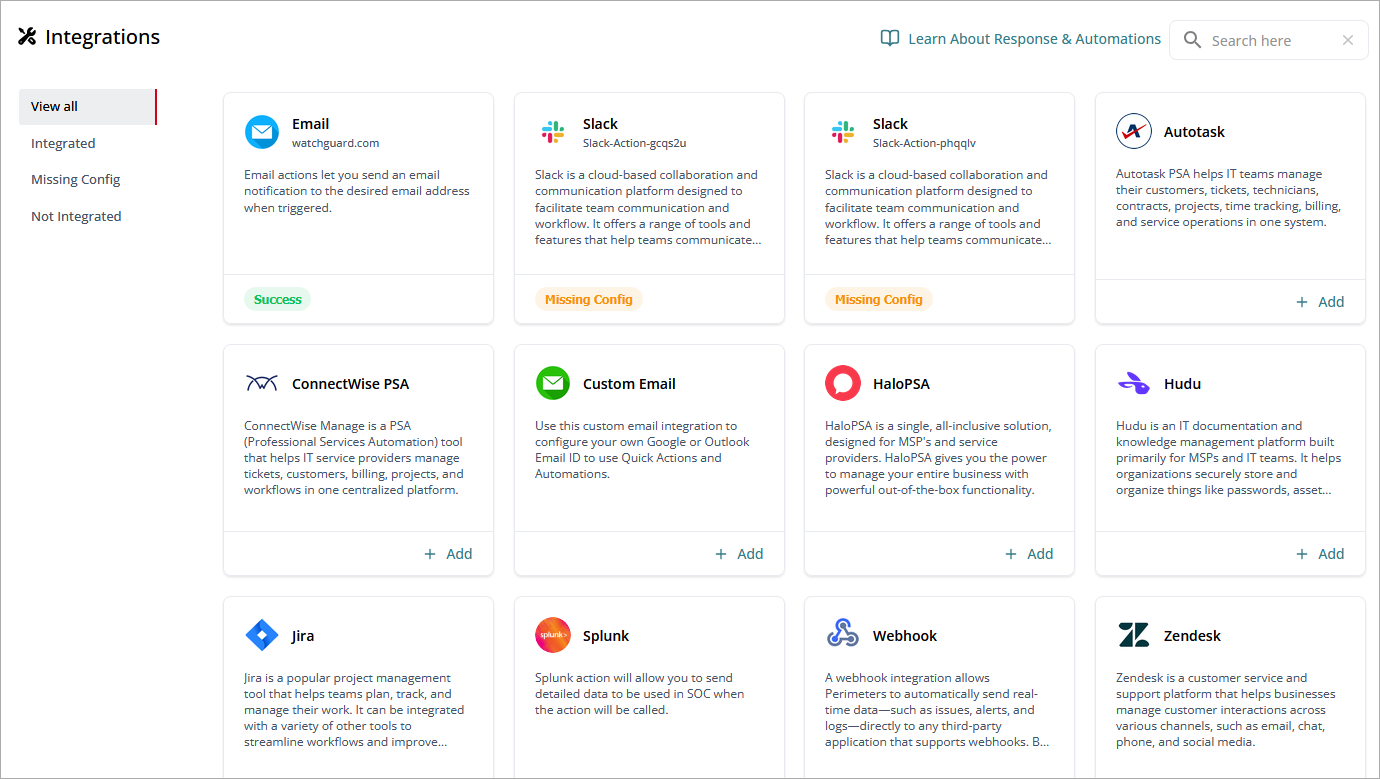Click the Autotask logo icon

click(1133, 131)
